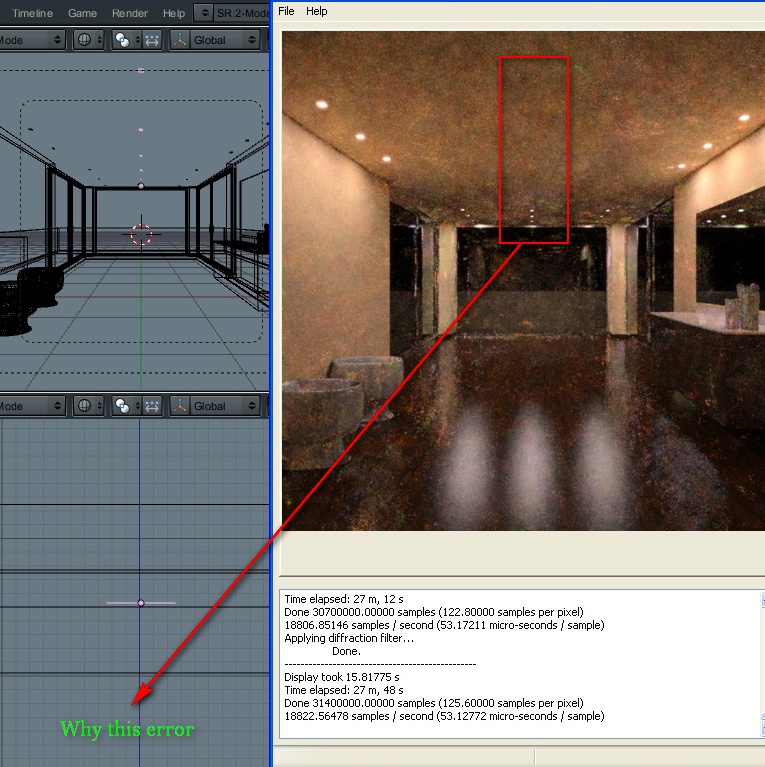
Task: Toggle manipulate object centers icon in top header
Action: [x=152, y=40]
